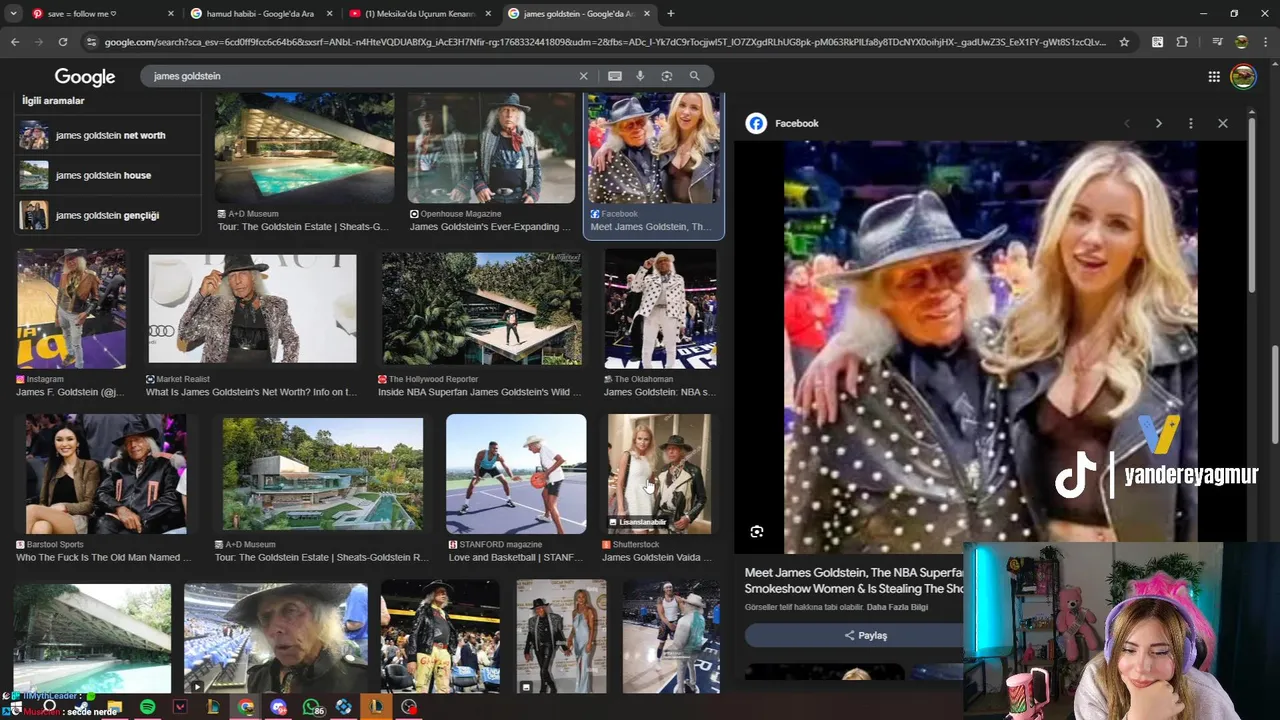Open the A+D Museum pool house thumbnail
This screenshot has height=720, width=1280.
tap(304, 148)
